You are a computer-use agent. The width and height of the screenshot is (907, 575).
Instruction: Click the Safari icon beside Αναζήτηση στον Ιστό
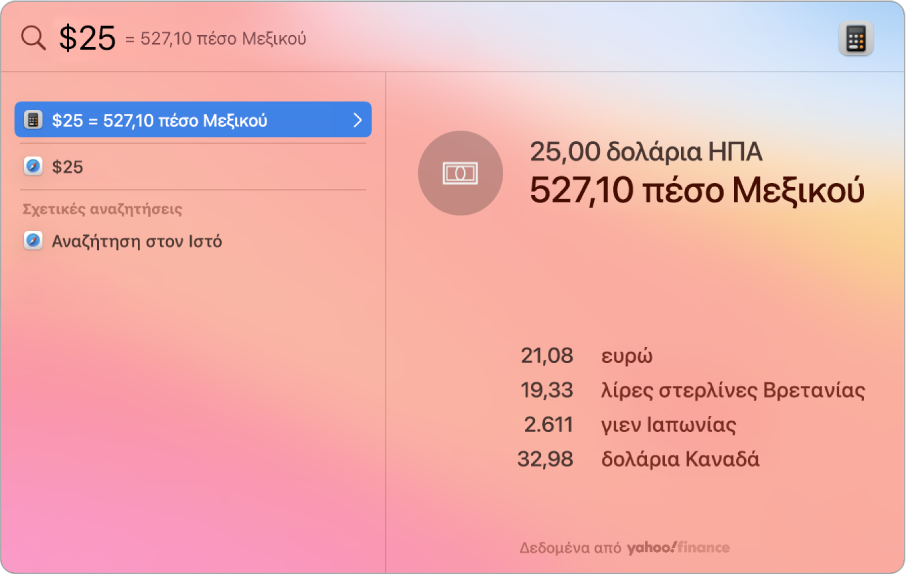[33, 241]
